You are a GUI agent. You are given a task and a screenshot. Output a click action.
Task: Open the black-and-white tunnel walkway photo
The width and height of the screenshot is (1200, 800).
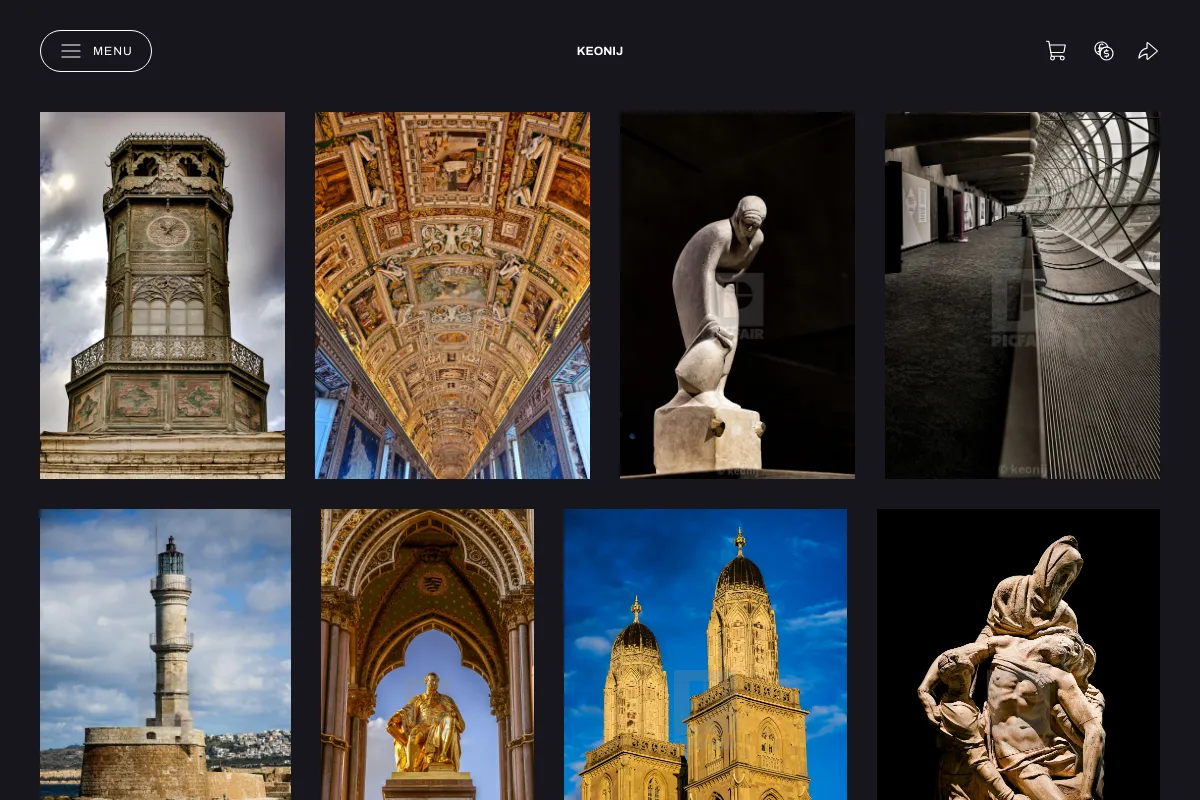[x=1022, y=295]
